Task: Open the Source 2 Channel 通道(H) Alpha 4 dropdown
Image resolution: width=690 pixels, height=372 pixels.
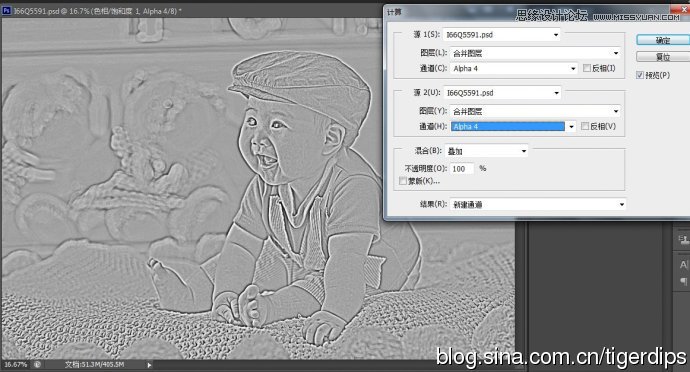Action: pyautogui.click(x=513, y=126)
